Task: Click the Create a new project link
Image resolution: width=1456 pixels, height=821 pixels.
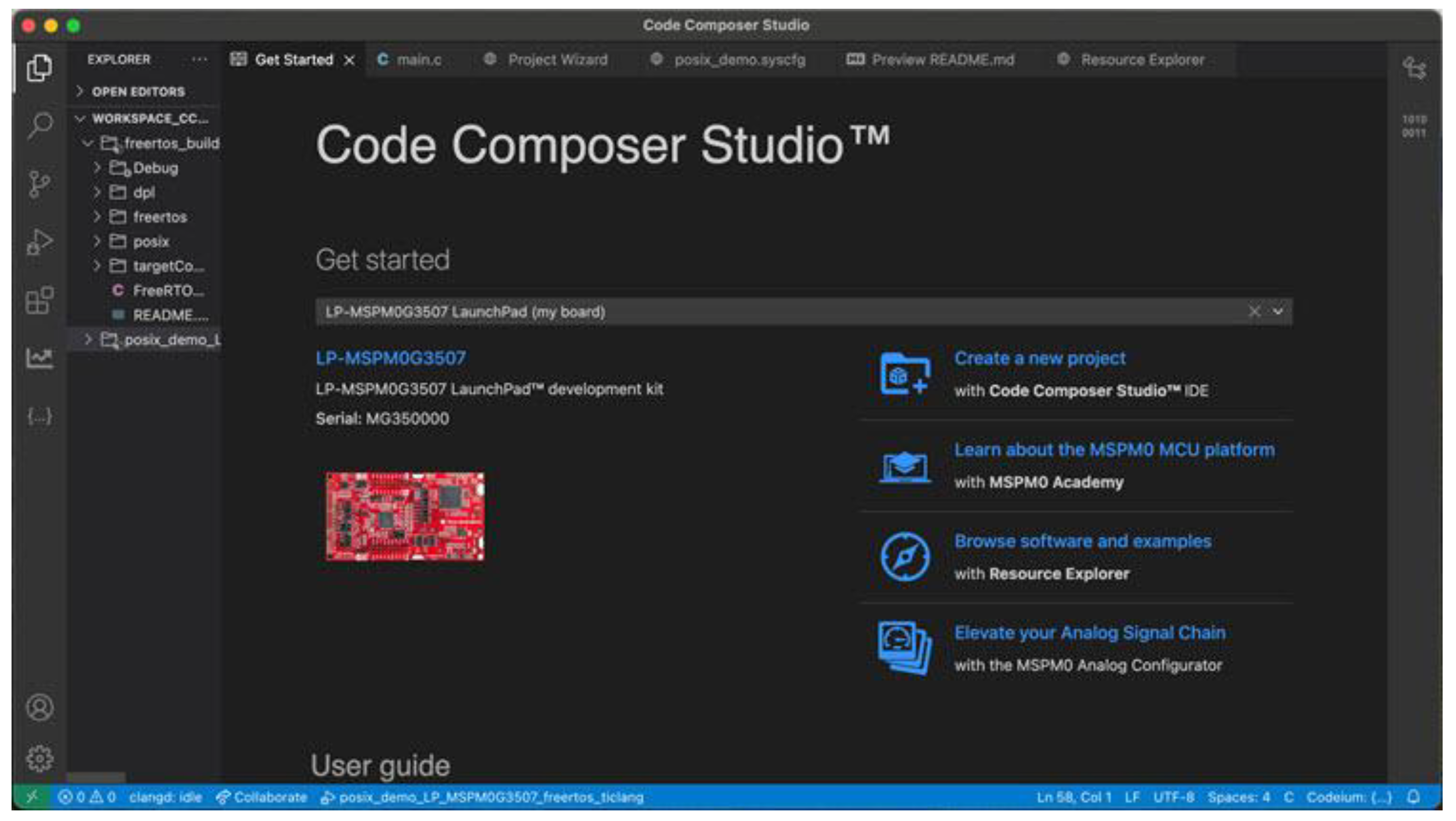Action: 1040,358
